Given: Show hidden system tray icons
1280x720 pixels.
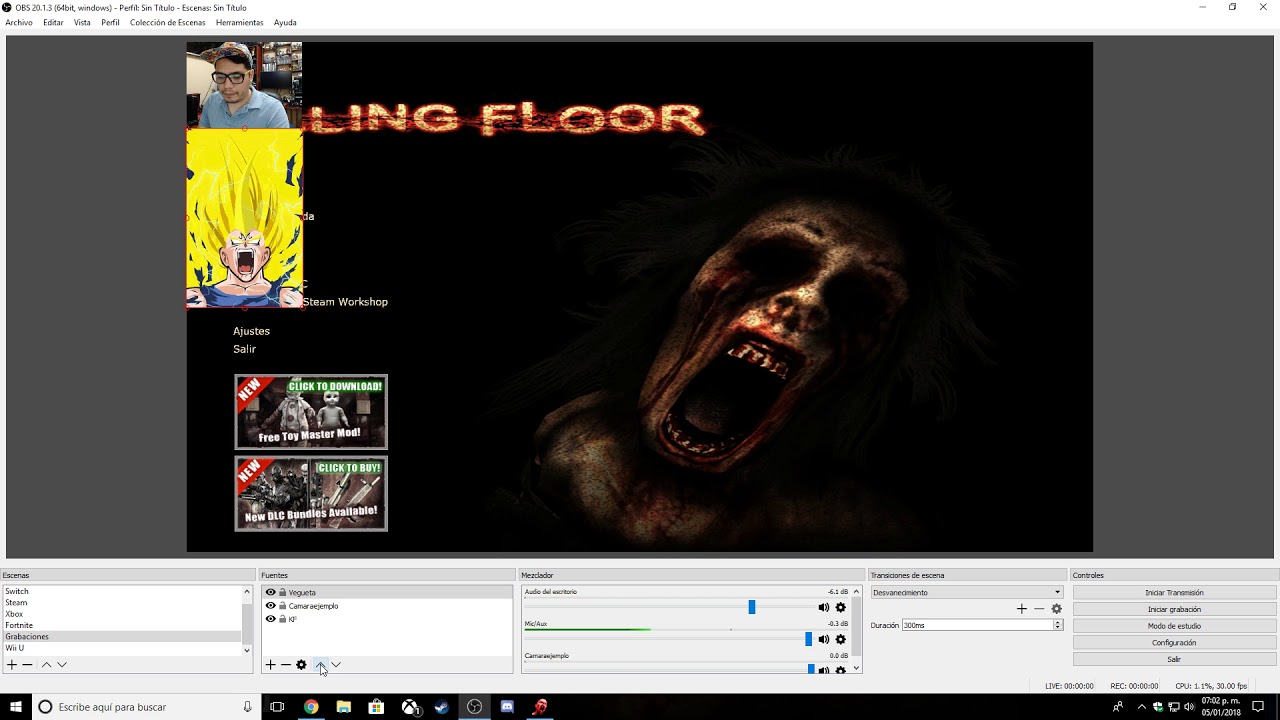Looking at the screenshot, I should point(1141,707).
